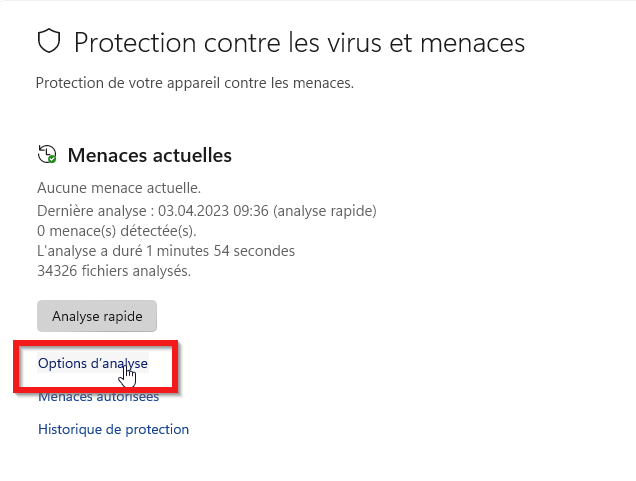Click the shield icon beside the page title

coord(49,42)
